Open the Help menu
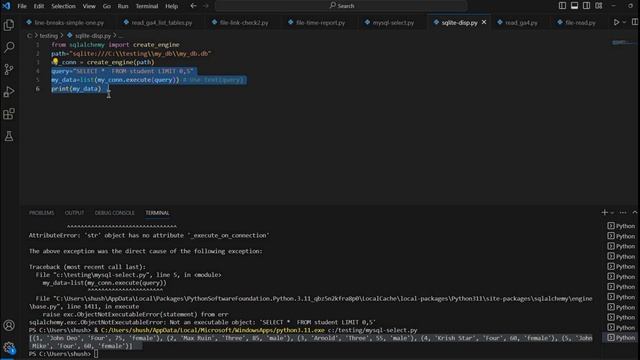This screenshot has width=640, height=360. [x=171, y=6]
